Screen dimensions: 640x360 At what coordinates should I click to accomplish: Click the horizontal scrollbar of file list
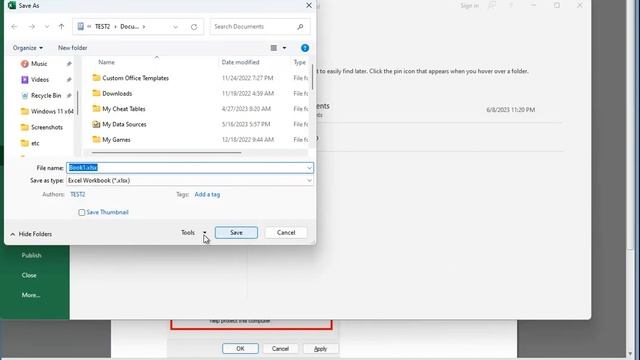(167, 153)
